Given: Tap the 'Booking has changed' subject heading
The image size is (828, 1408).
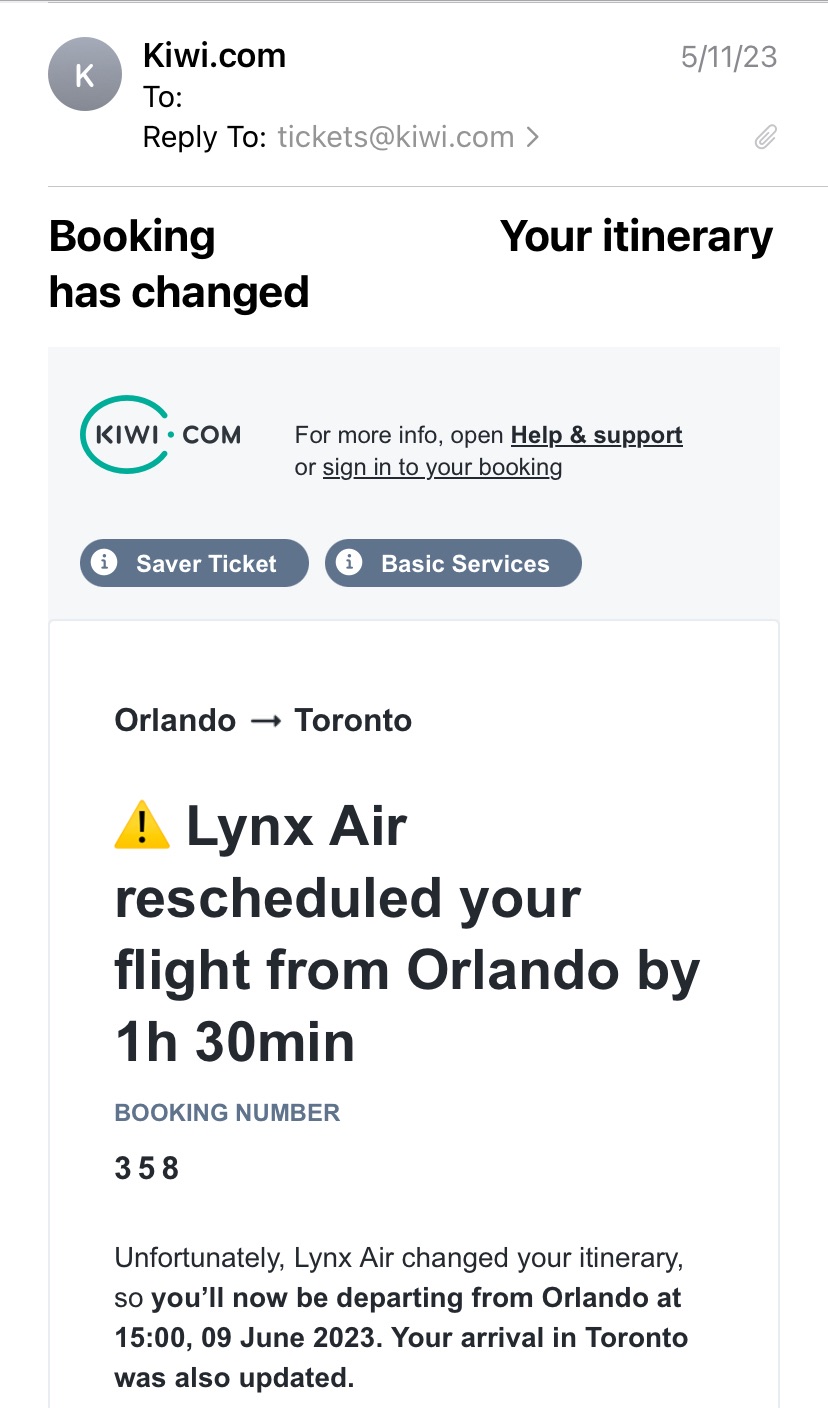Looking at the screenshot, I should pos(179,264).
